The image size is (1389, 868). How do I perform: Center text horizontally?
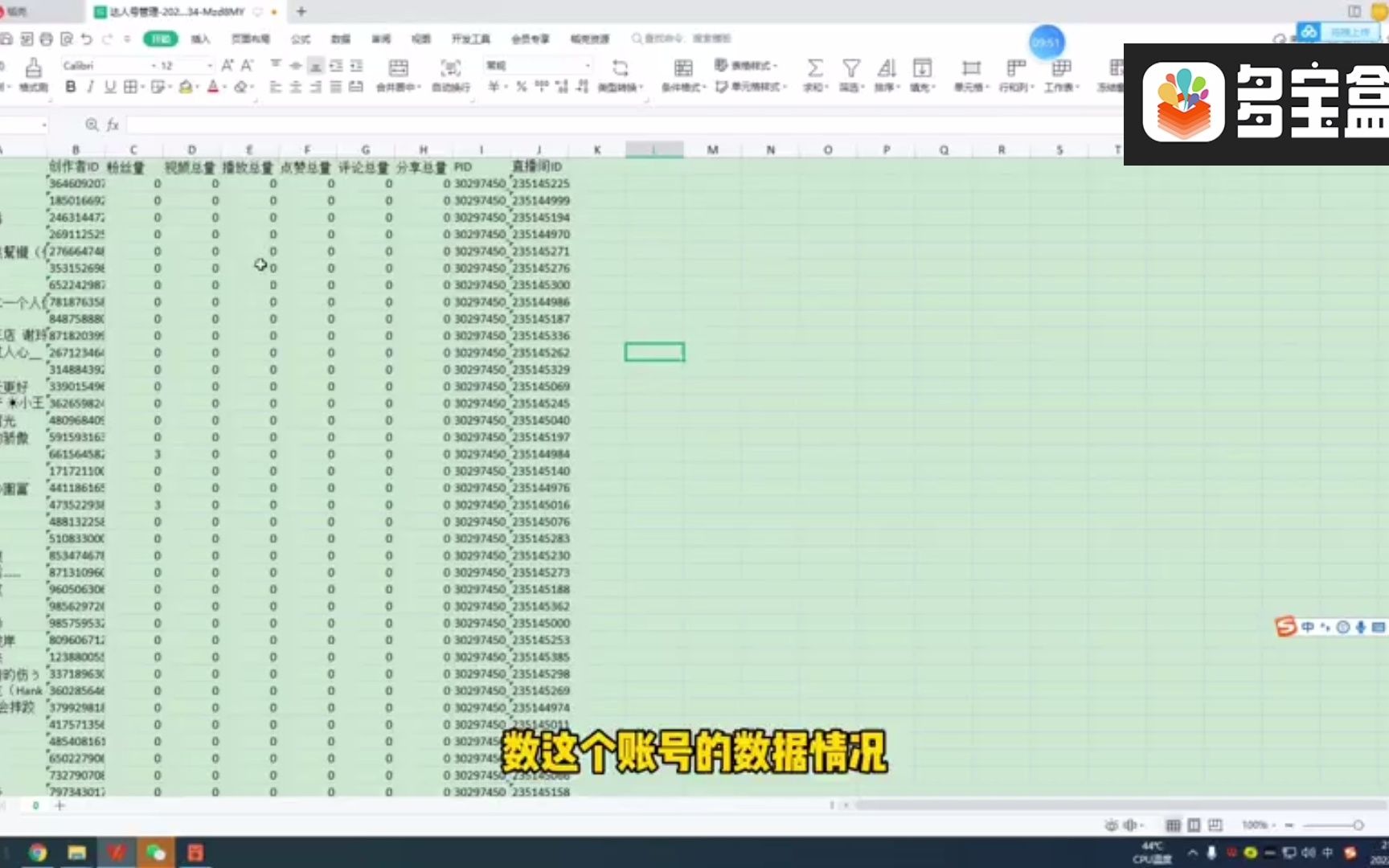296,87
